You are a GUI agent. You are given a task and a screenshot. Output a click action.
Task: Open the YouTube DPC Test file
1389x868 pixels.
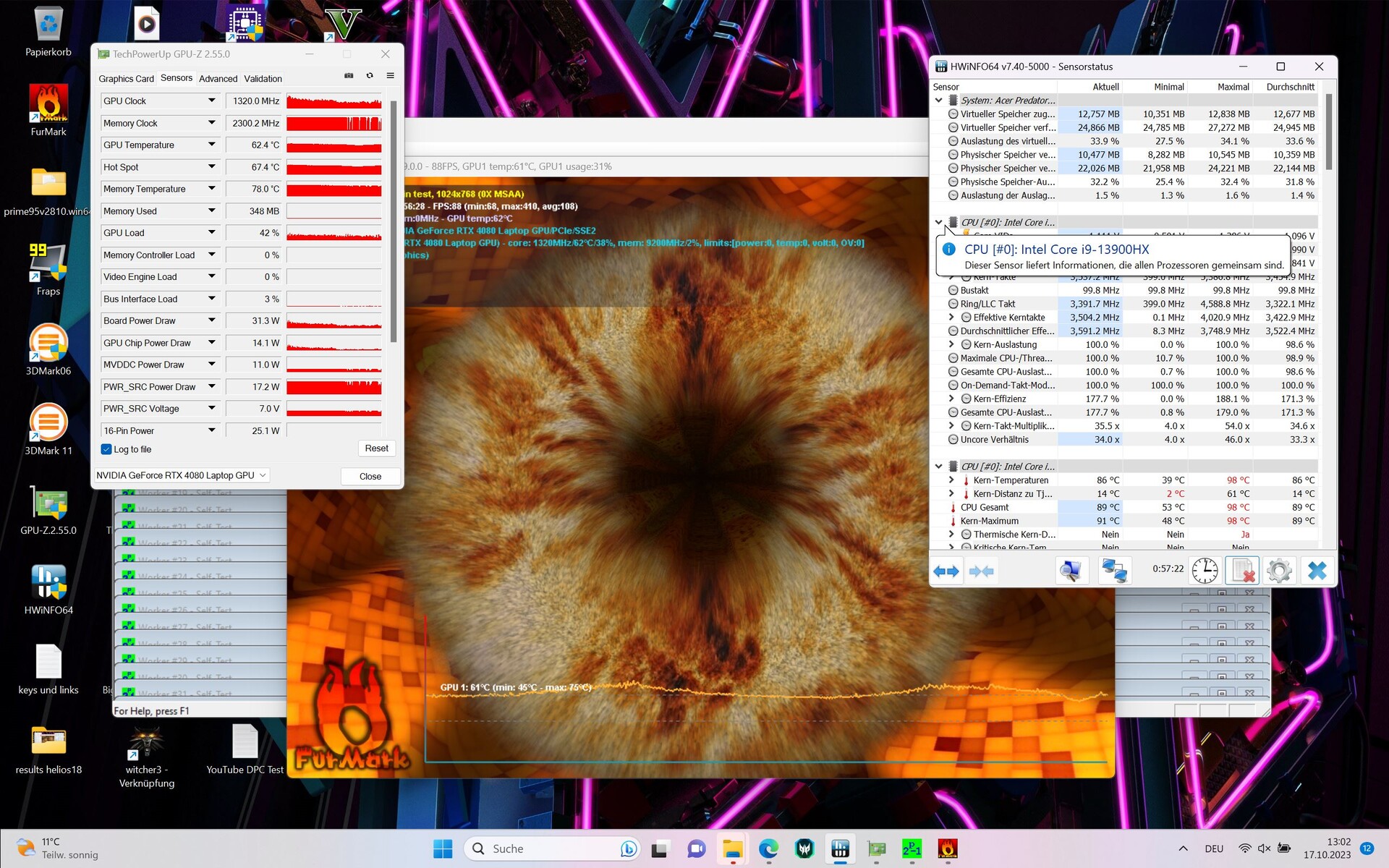(x=245, y=749)
